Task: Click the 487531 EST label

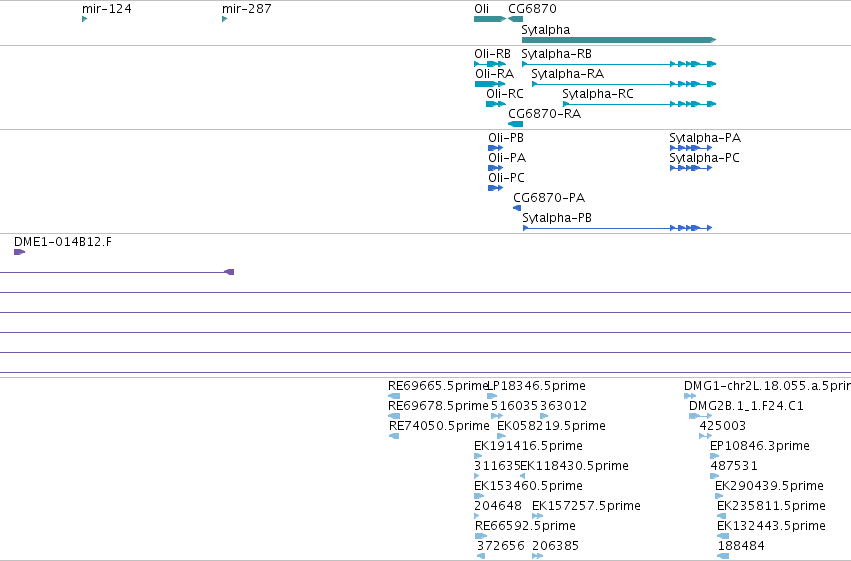Action: pos(734,466)
